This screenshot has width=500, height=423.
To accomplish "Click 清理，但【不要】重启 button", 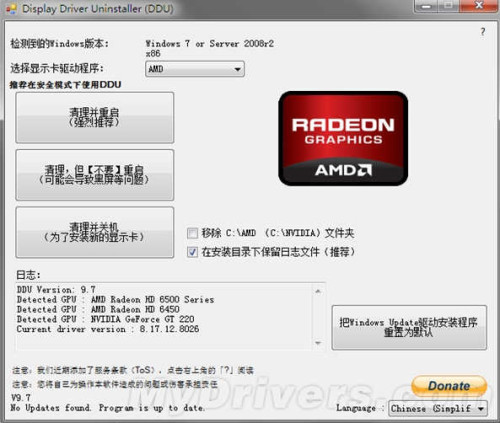I will click(95, 175).
